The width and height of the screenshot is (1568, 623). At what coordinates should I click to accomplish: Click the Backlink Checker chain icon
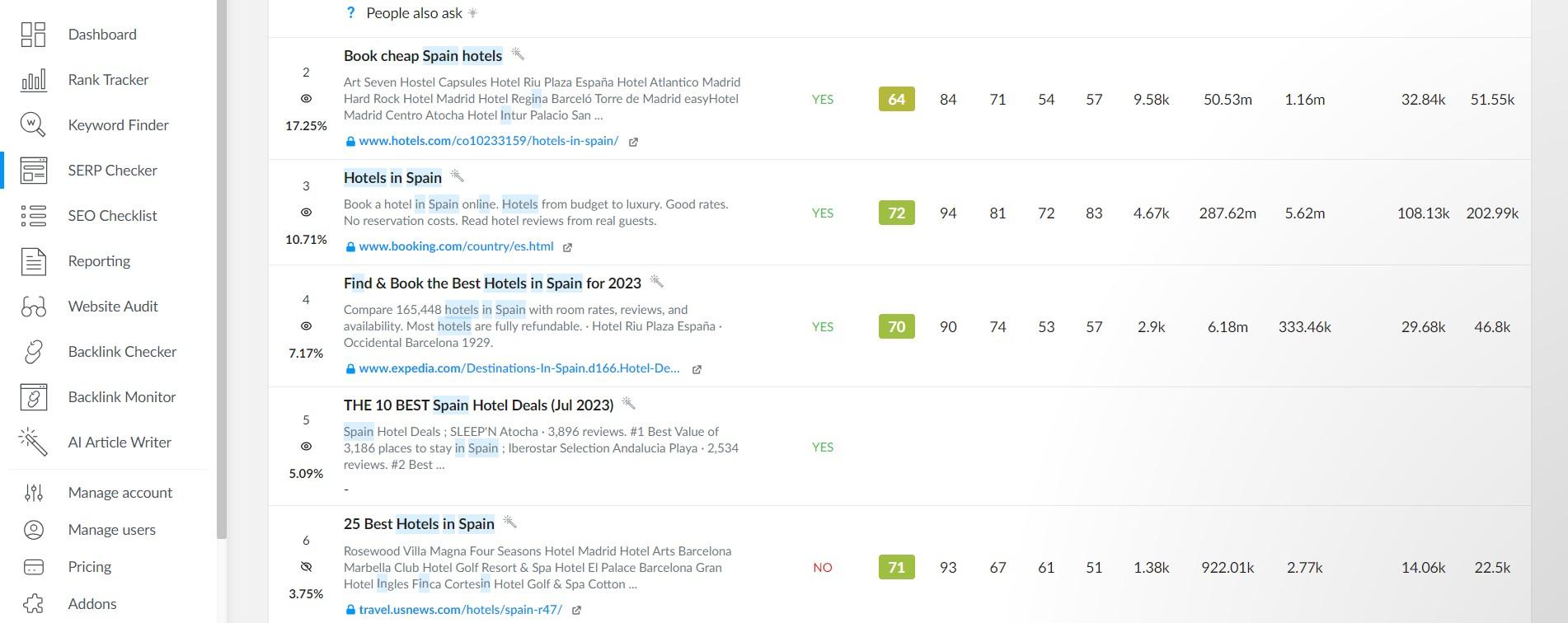click(33, 352)
